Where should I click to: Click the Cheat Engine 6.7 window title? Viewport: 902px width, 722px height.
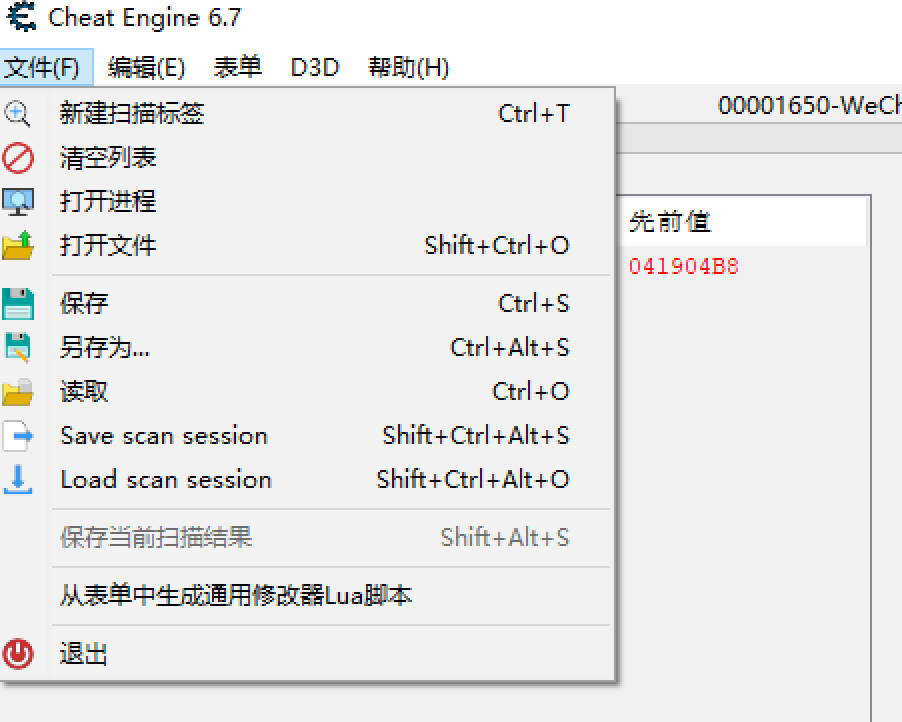click(x=145, y=17)
